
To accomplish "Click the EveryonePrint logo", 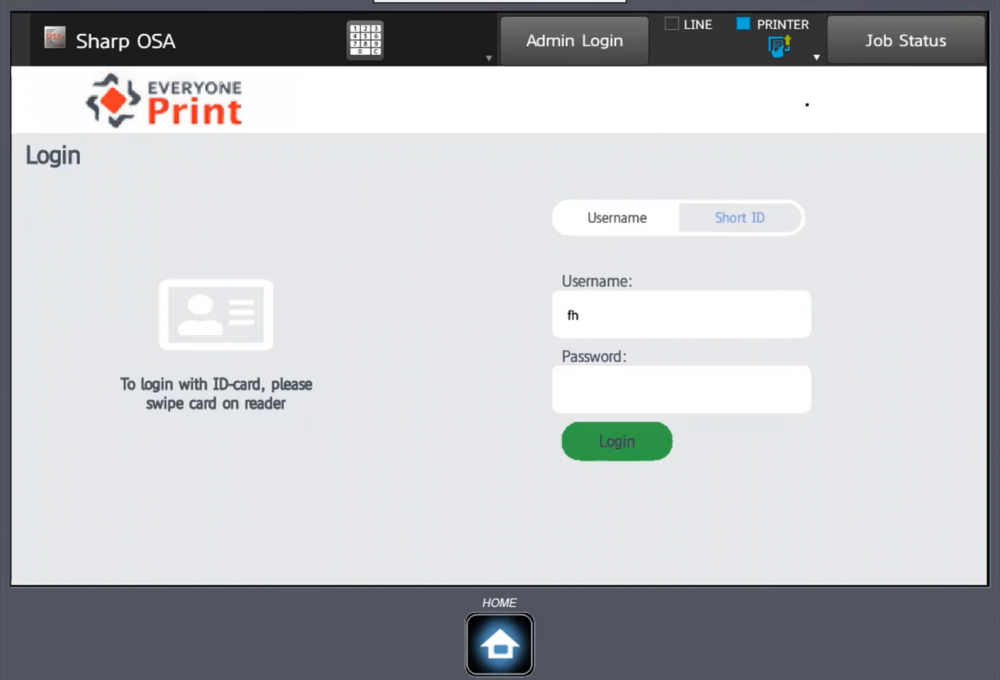I will [x=163, y=99].
